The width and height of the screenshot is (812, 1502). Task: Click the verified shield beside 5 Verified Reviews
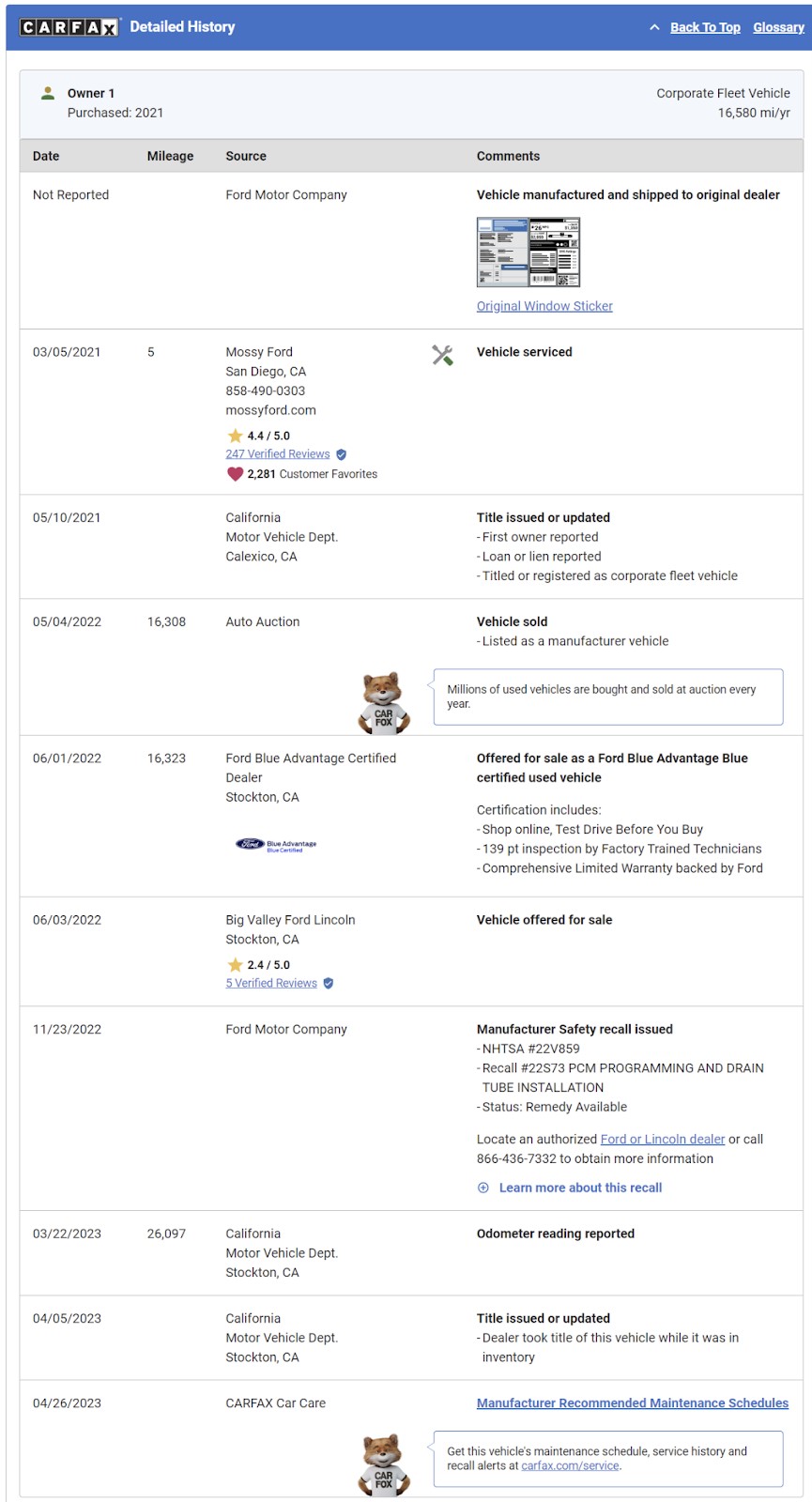(x=329, y=984)
